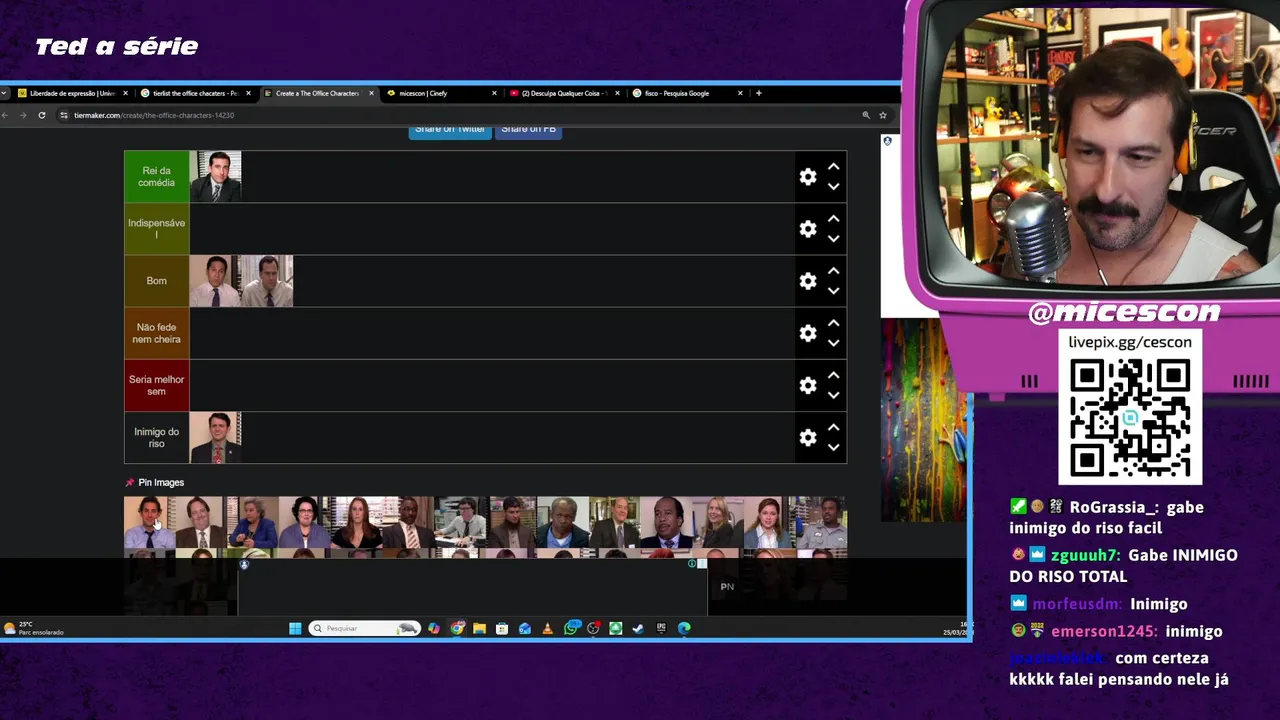The width and height of the screenshot is (1280, 720).
Task: Click the Indispensável tier label
Action: coord(157,229)
